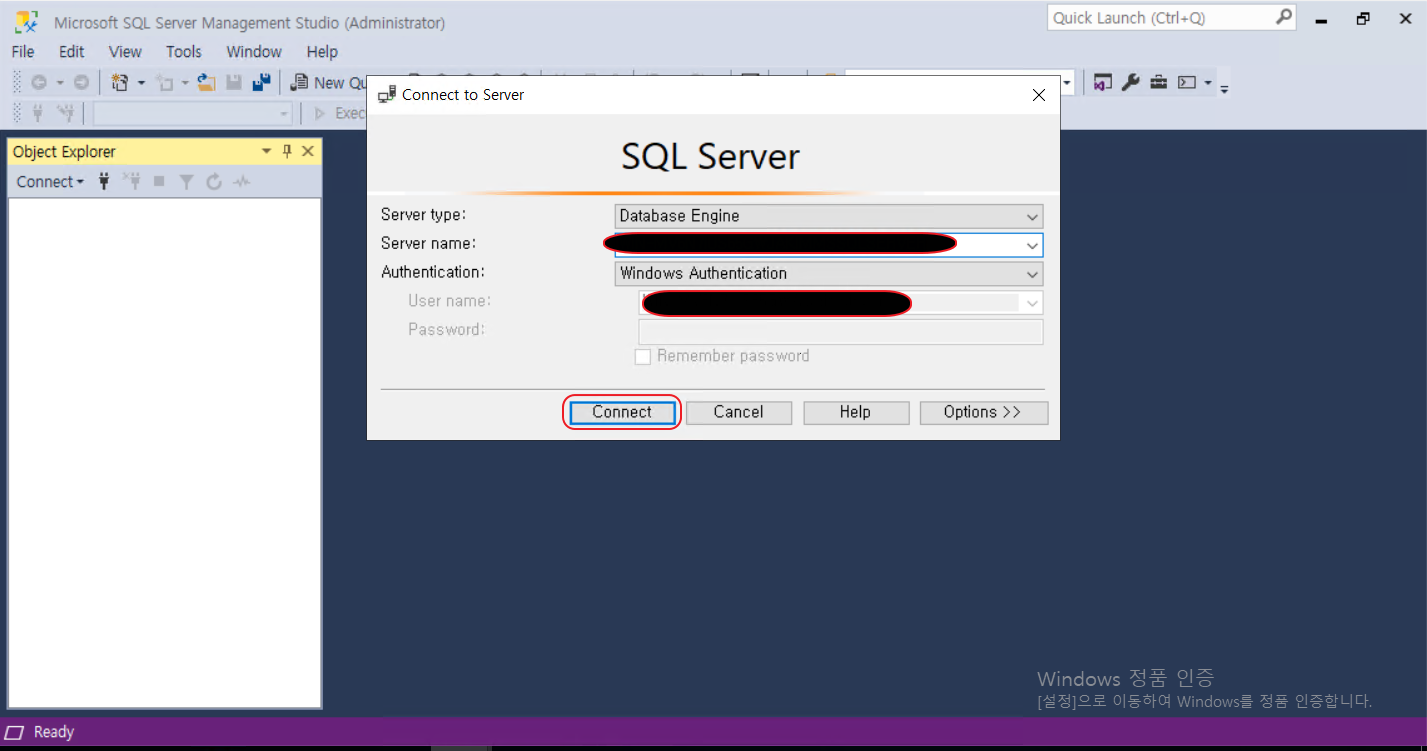
Task: Click the Password input field
Action: (x=840, y=331)
